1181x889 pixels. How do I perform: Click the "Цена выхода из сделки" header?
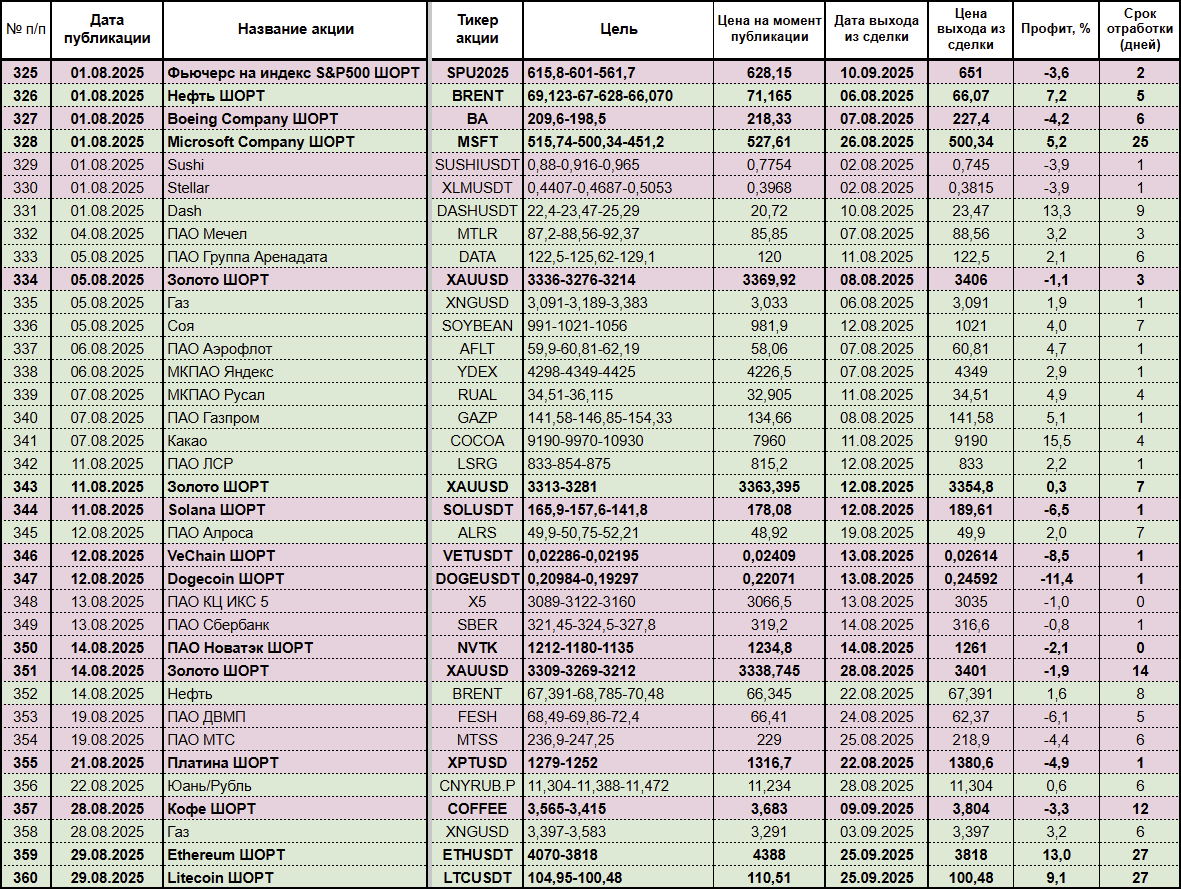pyautogui.click(x=970, y=29)
